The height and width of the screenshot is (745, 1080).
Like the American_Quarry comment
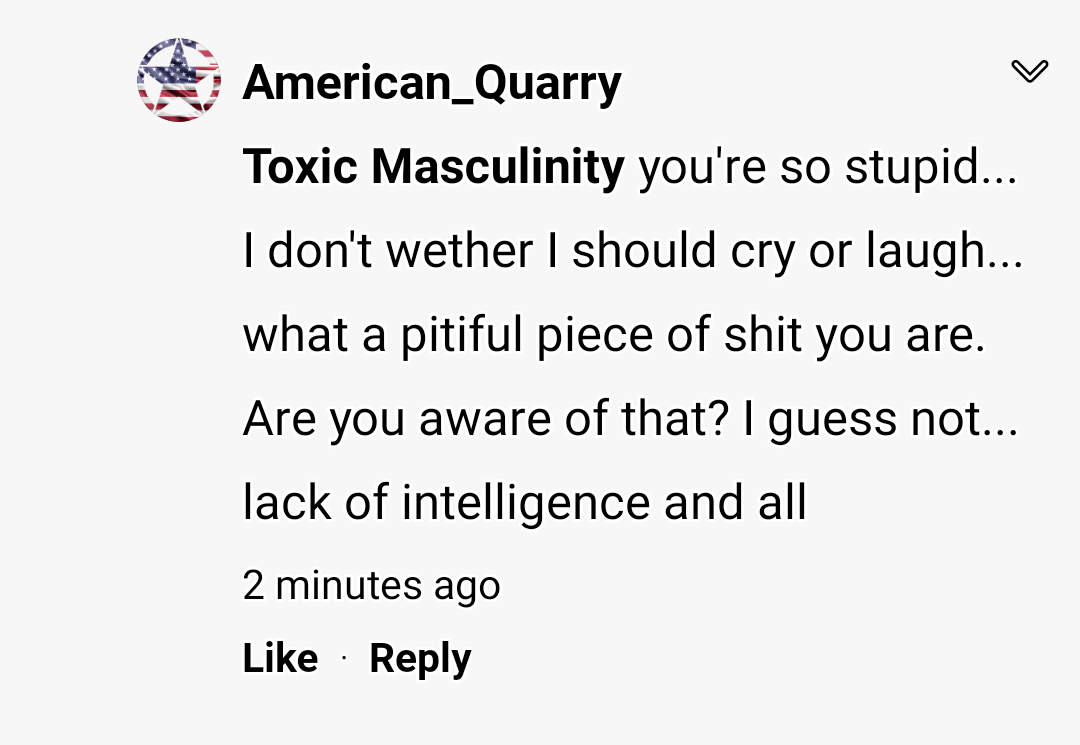(280, 658)
